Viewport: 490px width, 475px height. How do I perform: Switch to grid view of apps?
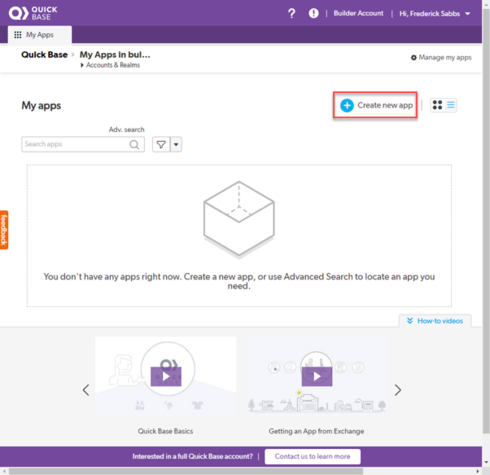(x=437, y=105)
